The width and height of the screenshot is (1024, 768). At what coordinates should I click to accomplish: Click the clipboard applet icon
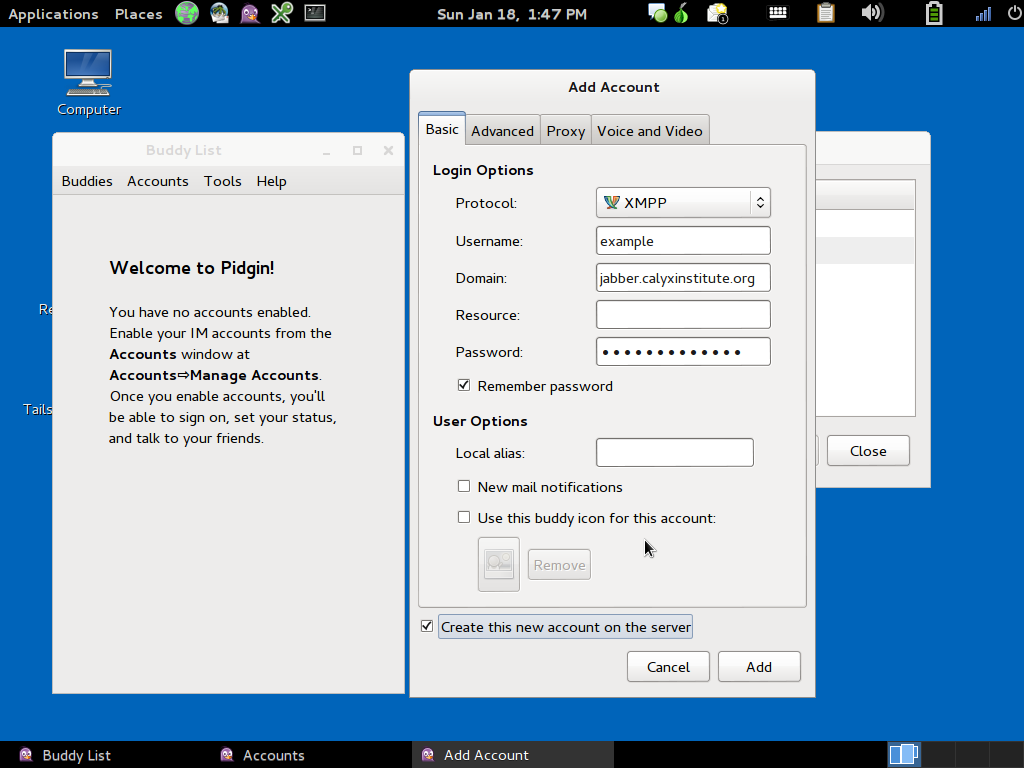825,13
